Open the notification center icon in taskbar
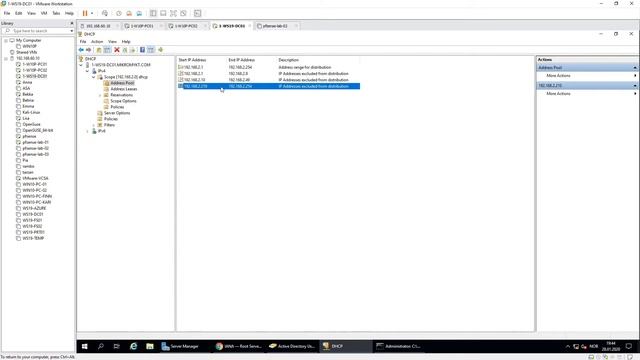This screenshot has width=640, height=360. 629,346
